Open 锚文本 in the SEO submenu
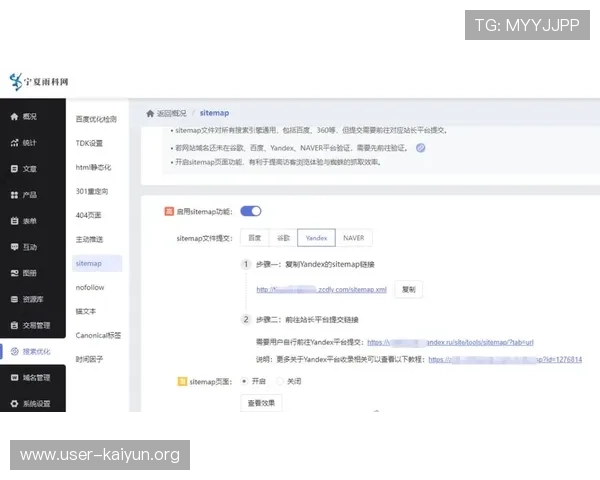 (86, 311)
